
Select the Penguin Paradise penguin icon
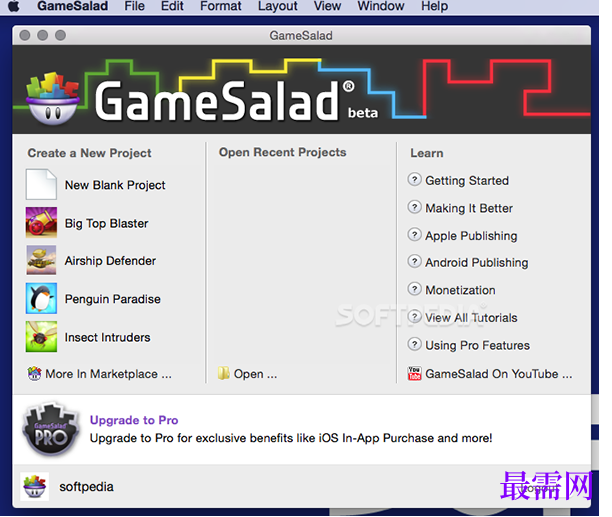tap(41, 298)
